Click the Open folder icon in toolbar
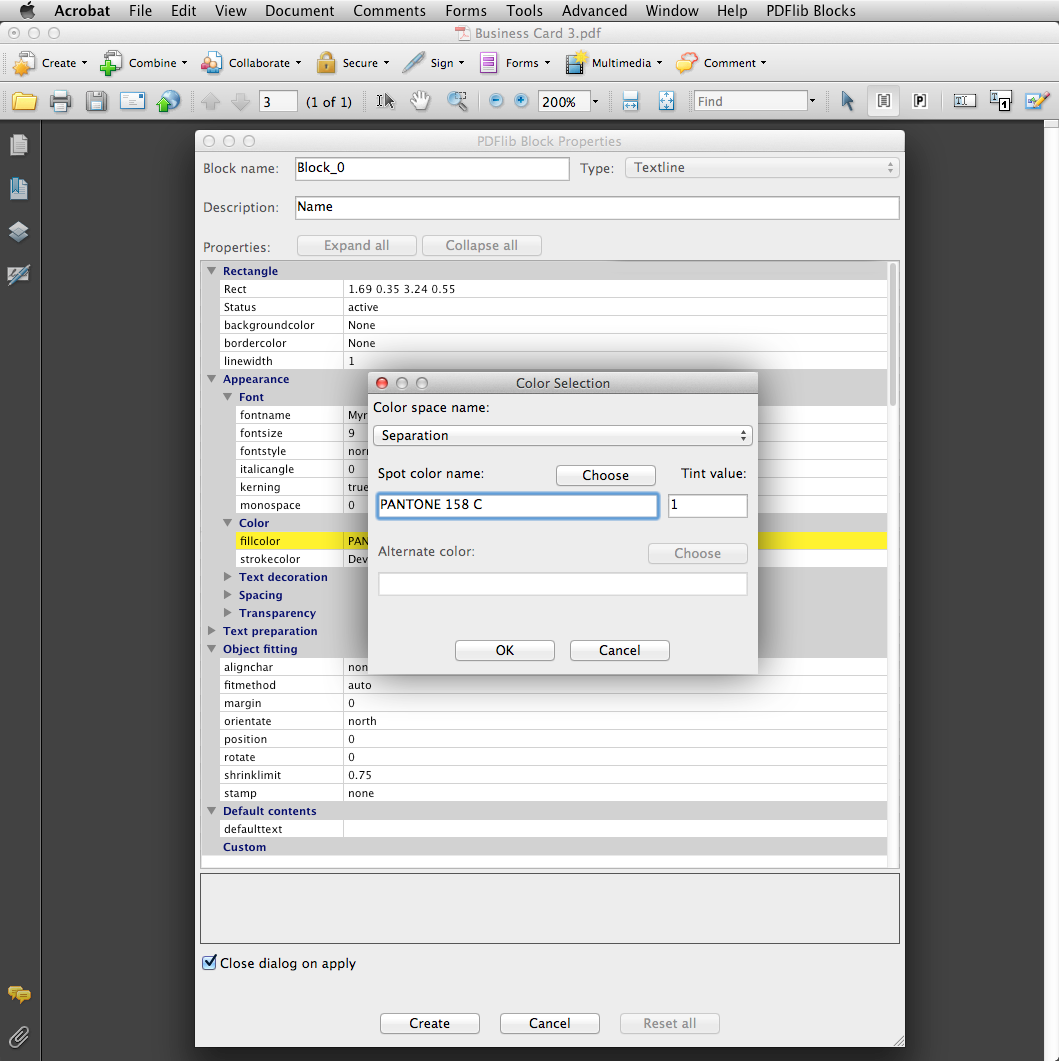Screen dimensions: 1059x1061 pyautogui.click(x=24, y=101)
